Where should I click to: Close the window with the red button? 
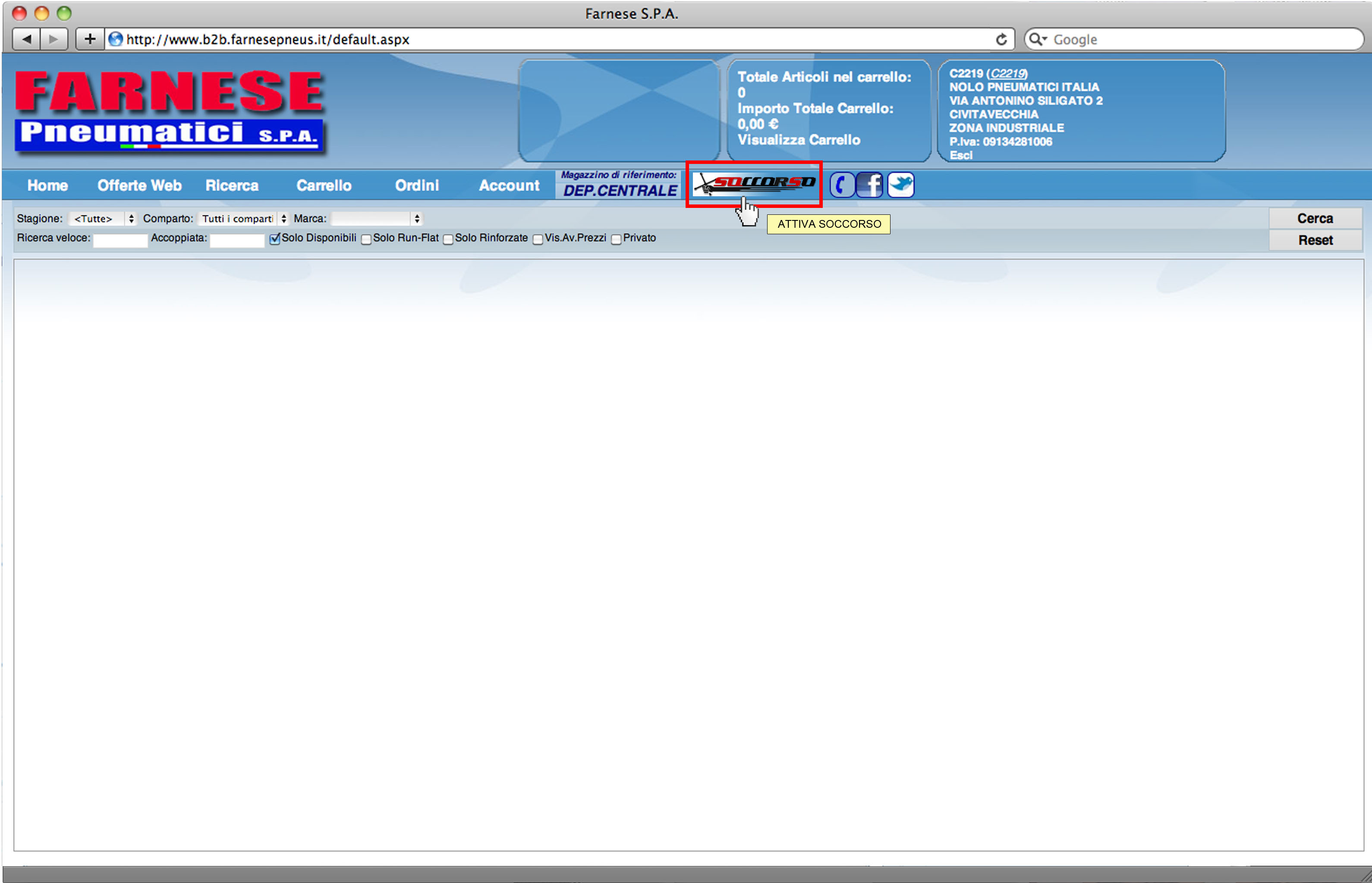pos(19,13)
